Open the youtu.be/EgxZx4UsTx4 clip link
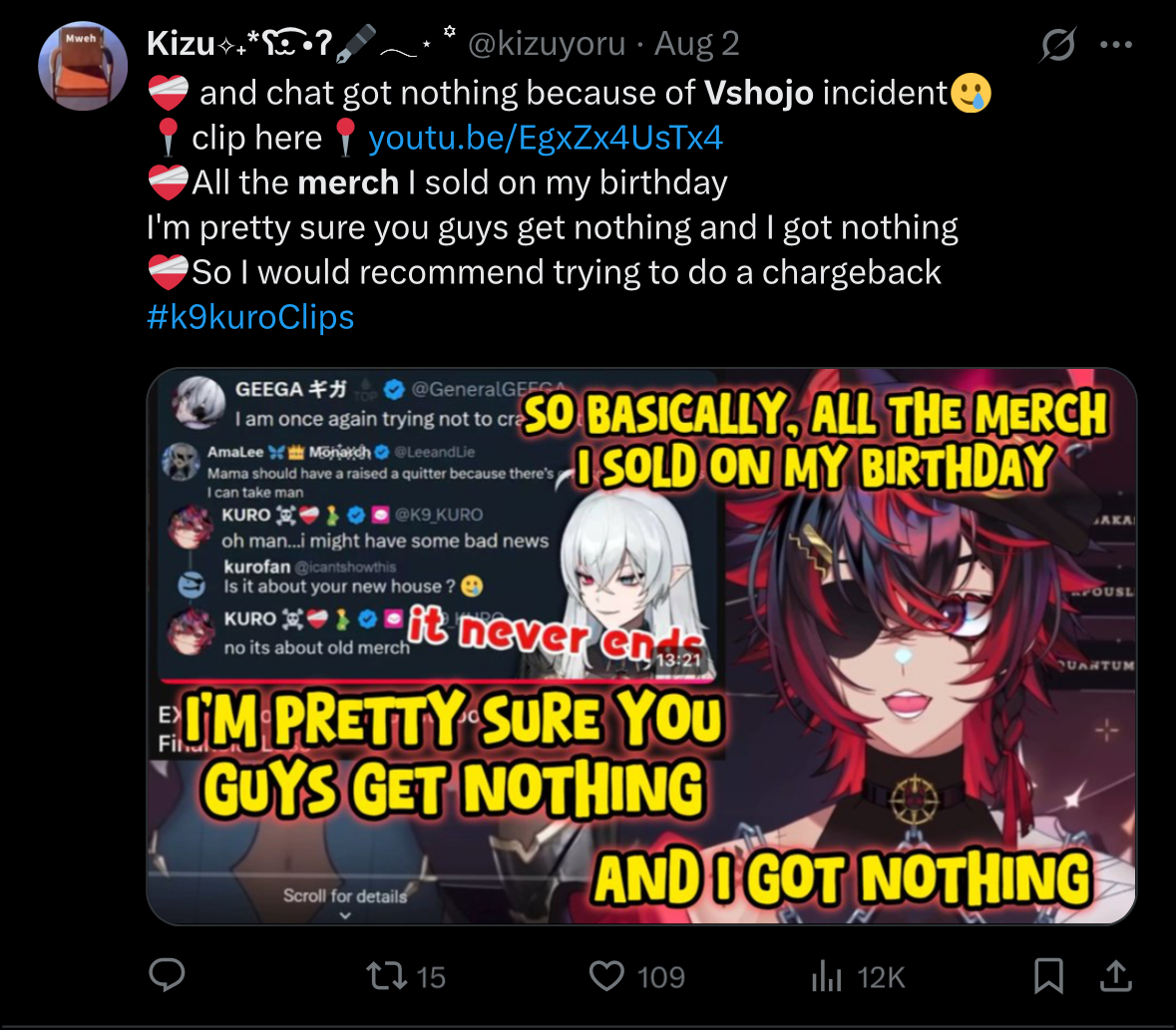Viewport: 1176px width, 1030px height. tap(546, 138)
